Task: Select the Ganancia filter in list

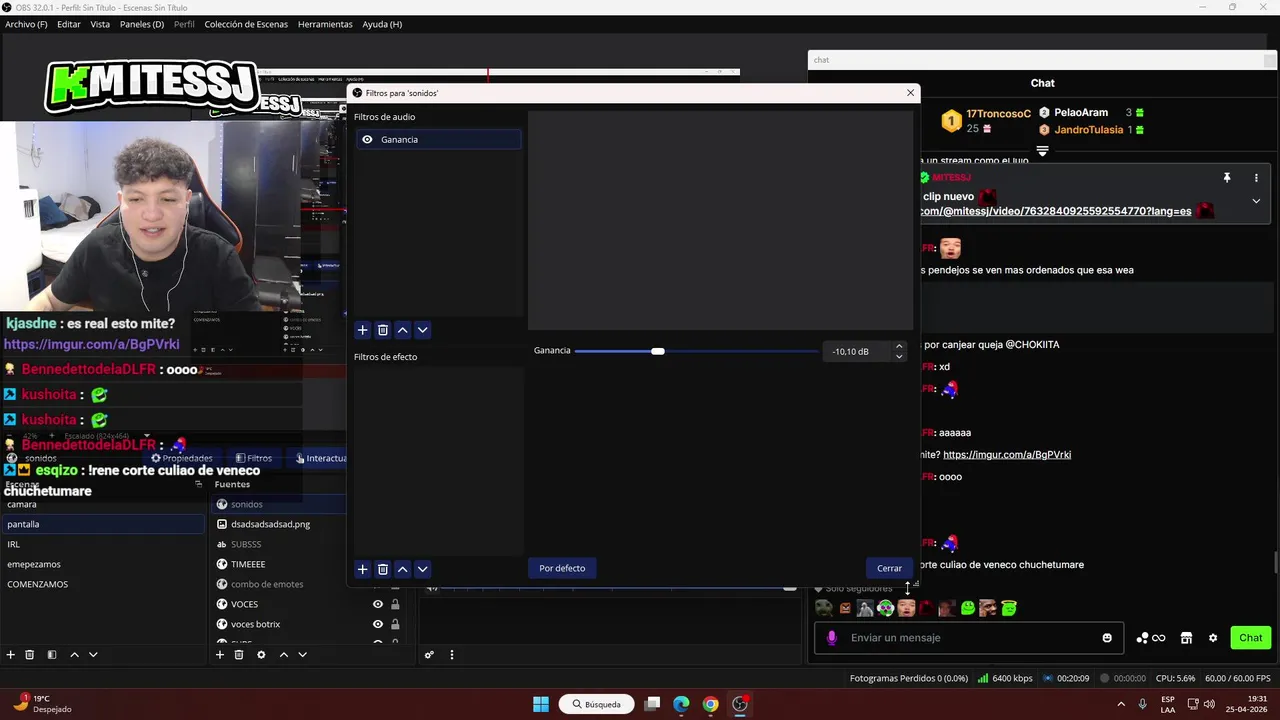Action: click(x=438, y=140)
